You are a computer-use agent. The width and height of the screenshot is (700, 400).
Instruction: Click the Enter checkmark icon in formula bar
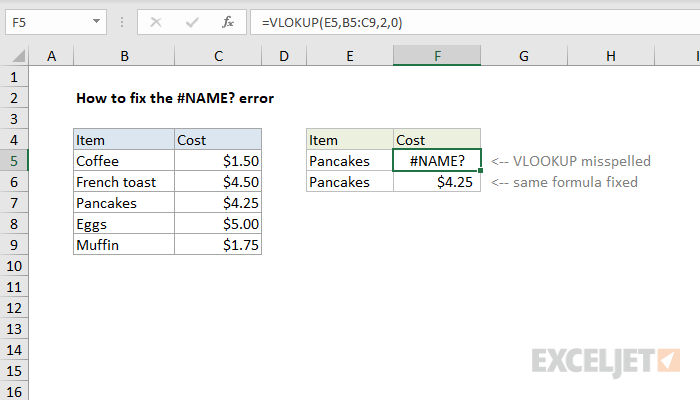click(192, 22)
